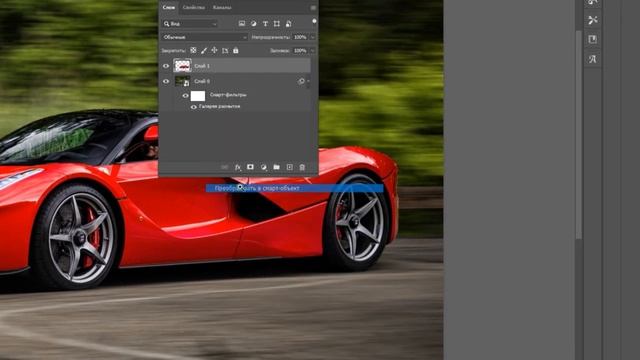Toggle visibility of Галерея размытия filter
The width and height of the screenshot is (640, 360).
(193, 107)
